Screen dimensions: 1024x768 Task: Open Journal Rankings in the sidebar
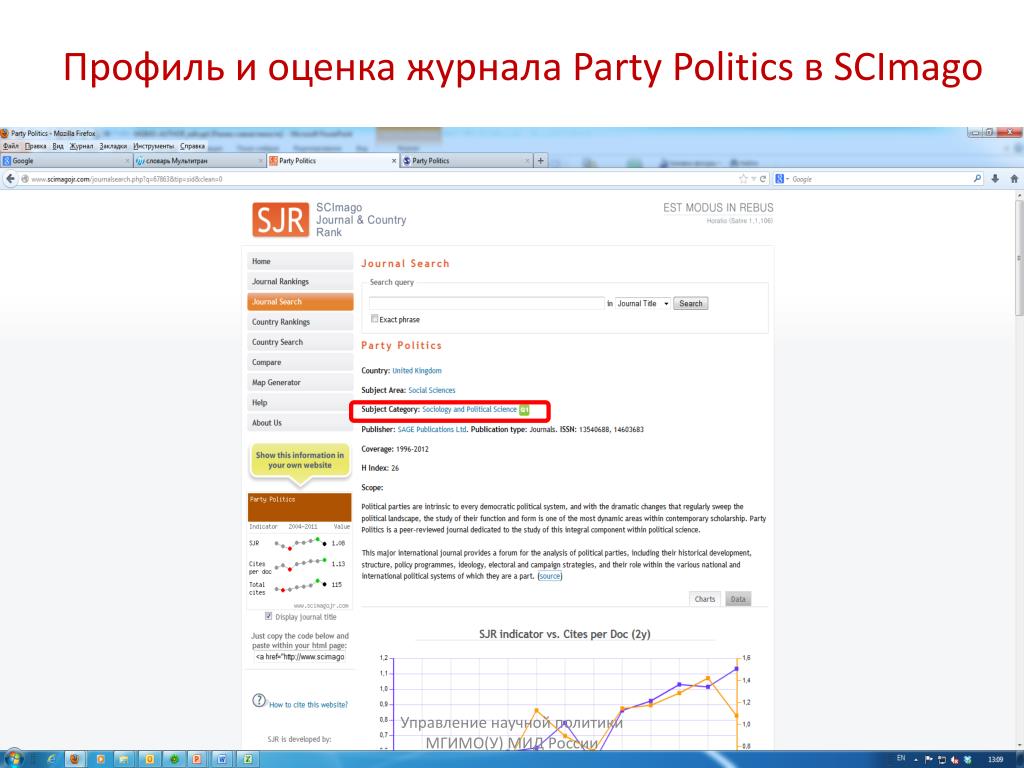300,281
